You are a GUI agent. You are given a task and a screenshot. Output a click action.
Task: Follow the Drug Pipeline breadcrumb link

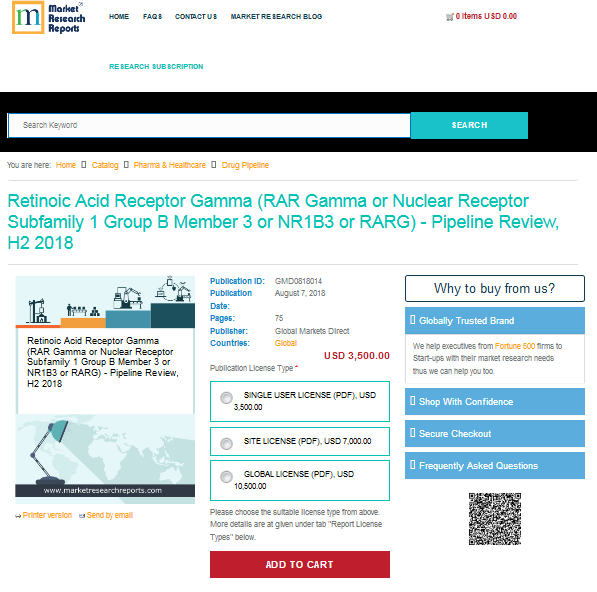(x=245, y=165)
